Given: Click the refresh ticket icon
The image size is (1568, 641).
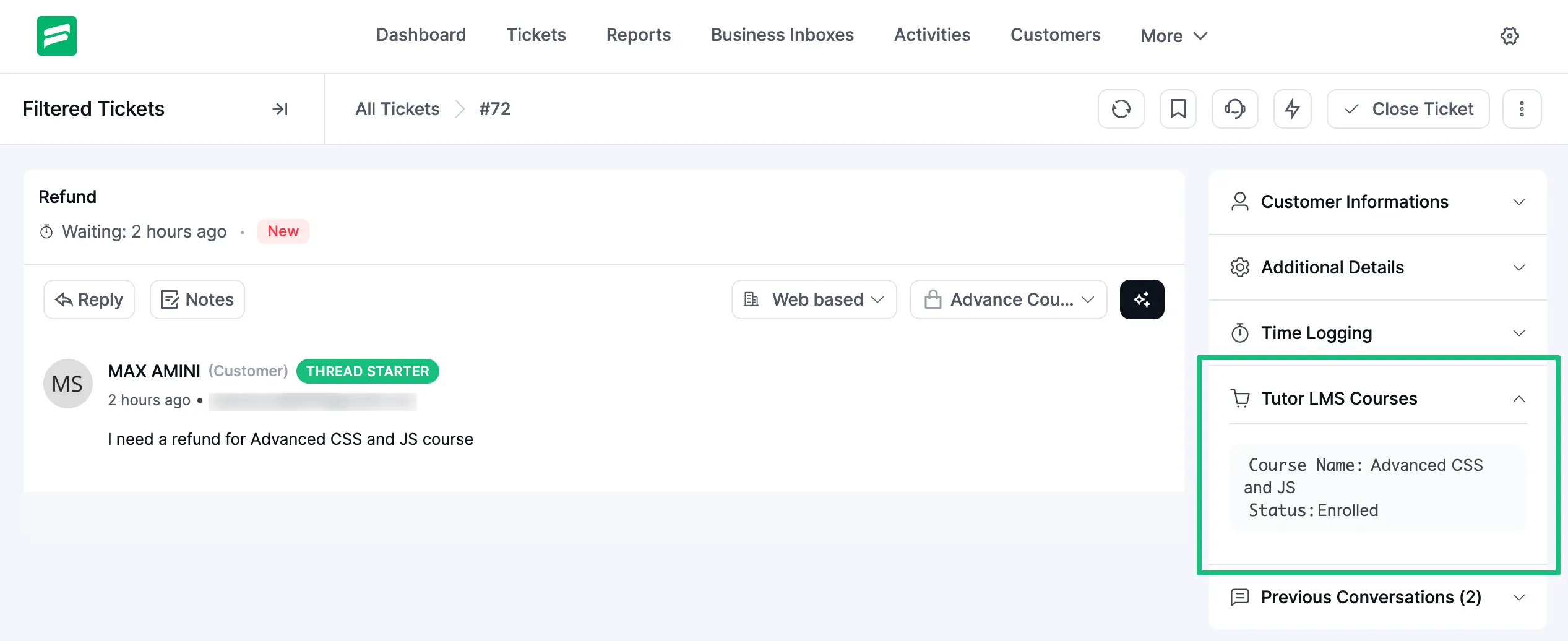Looking at the screenshot, I should click(1121, 109).
